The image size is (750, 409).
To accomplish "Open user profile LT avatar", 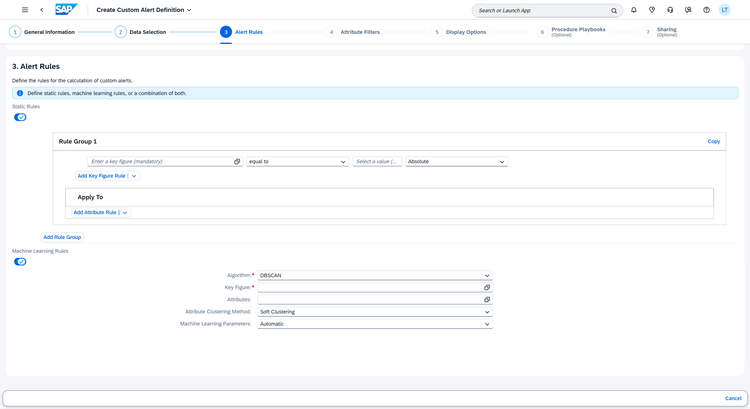I will (725, 10).
